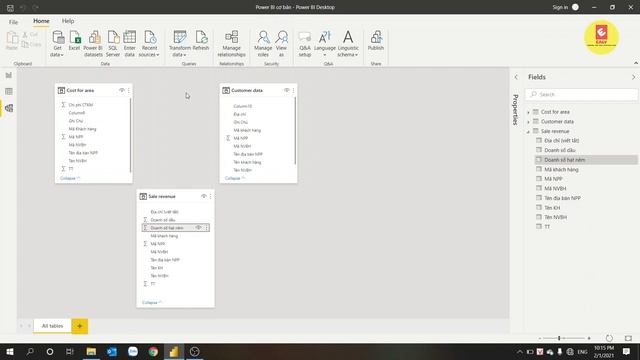The image size is (640, 360).
Task: Open the File menu
Action: click(13, 22)
